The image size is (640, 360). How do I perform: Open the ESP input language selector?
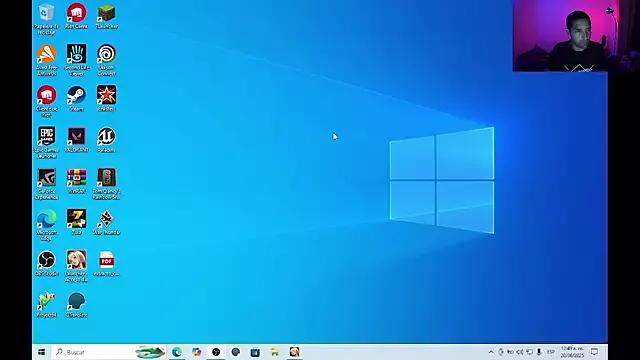[551, 352]
